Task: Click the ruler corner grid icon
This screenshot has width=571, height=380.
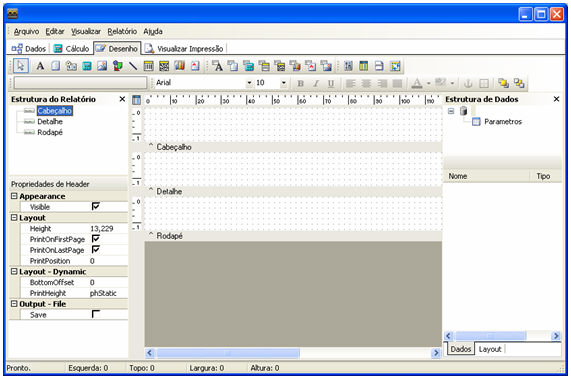Action: (x=137, y=100)
